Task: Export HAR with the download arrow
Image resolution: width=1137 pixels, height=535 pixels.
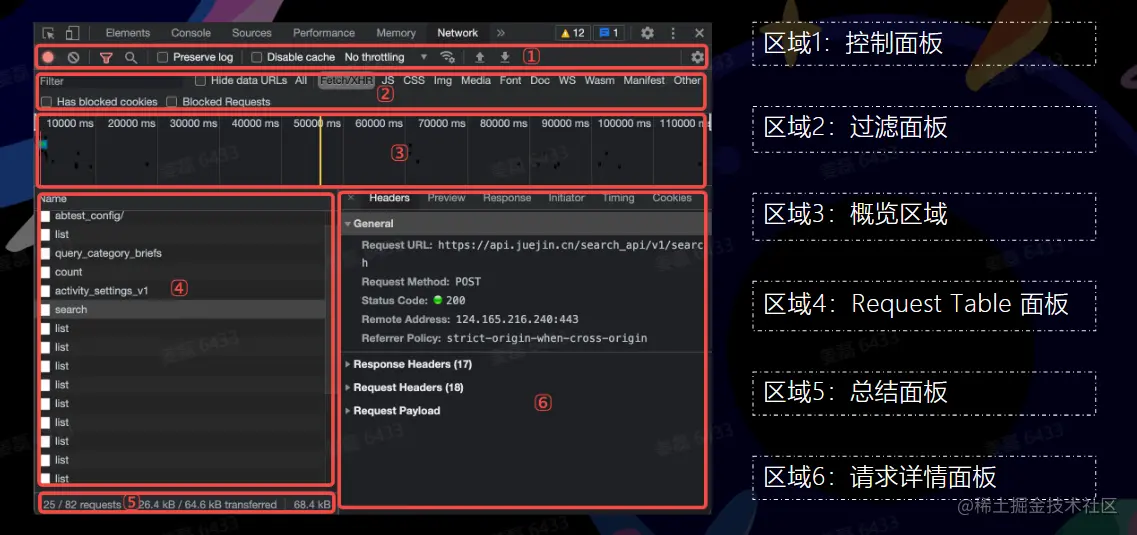Action: tap(505, 57)
